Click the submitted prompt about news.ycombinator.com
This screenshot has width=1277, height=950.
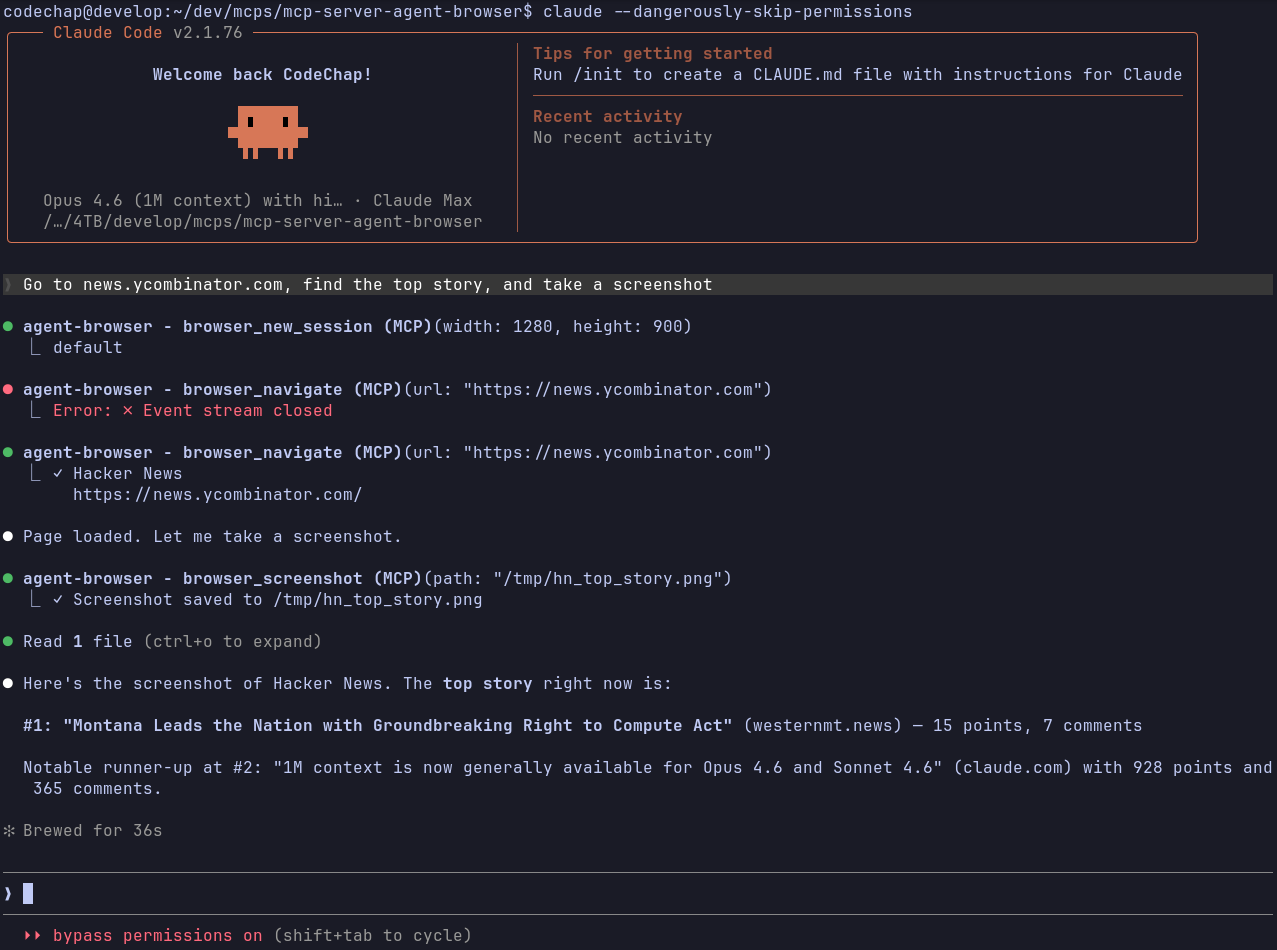638,285
